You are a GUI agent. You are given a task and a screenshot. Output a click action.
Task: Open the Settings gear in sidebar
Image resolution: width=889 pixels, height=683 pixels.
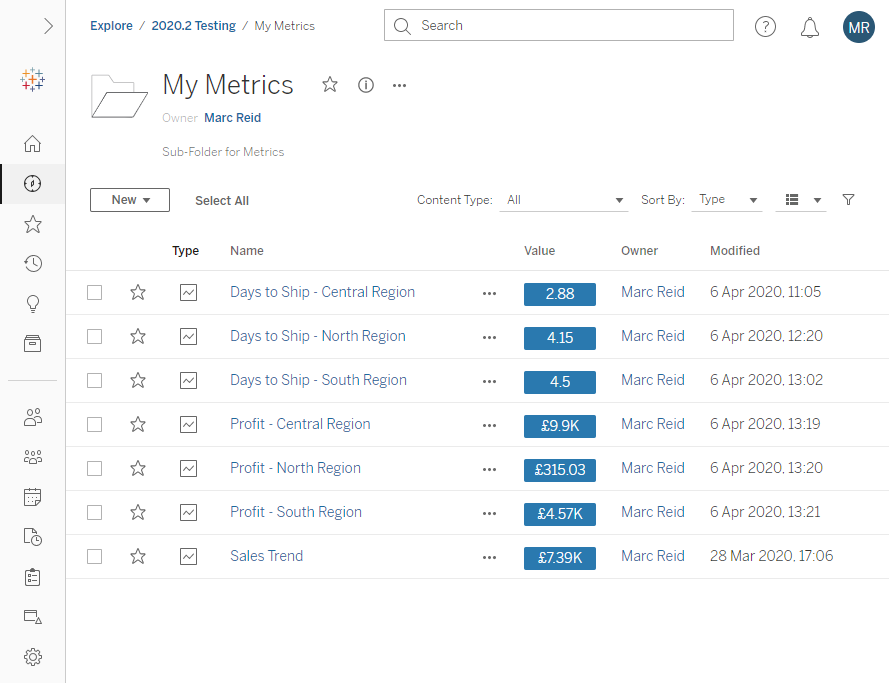[x=33, y=657]
